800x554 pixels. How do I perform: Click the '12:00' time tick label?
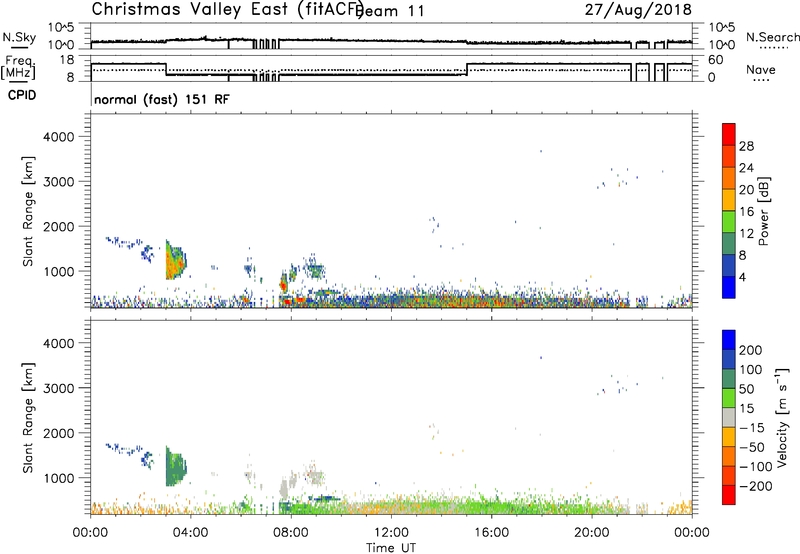click(391, 533)
